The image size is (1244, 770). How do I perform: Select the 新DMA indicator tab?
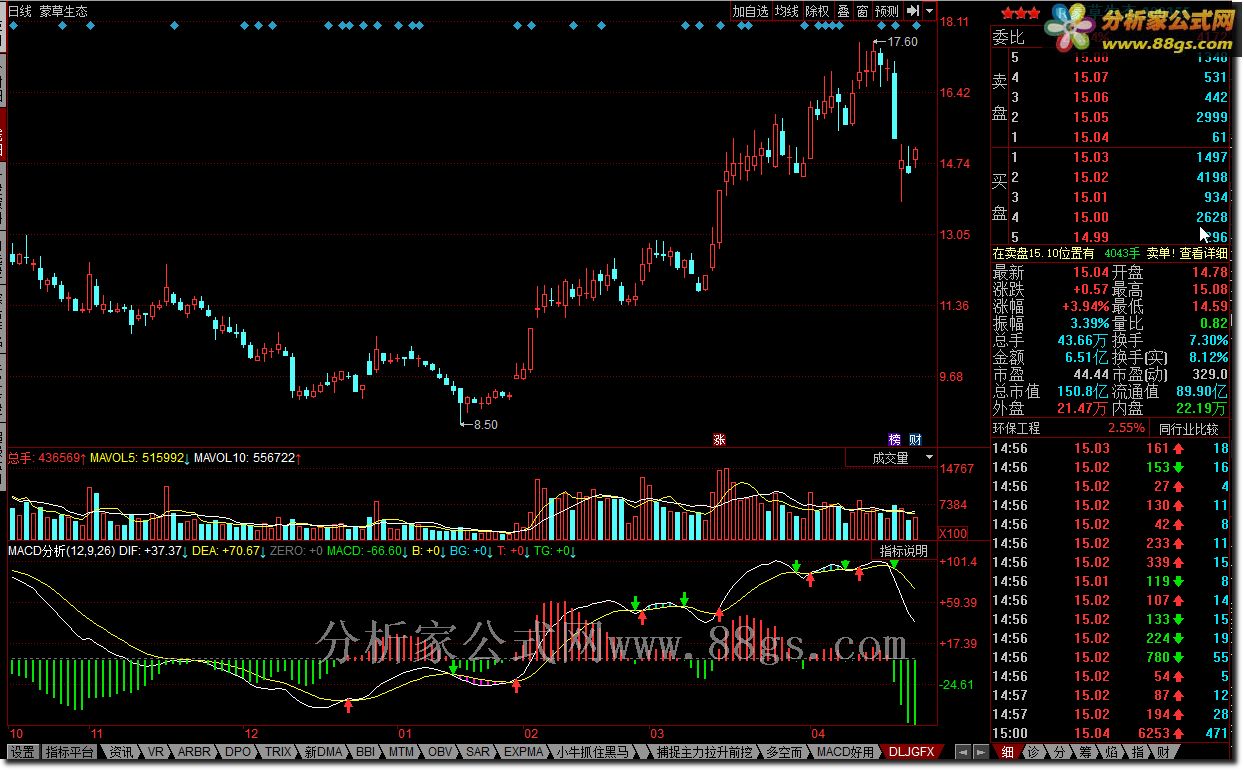tap(323, 752)
